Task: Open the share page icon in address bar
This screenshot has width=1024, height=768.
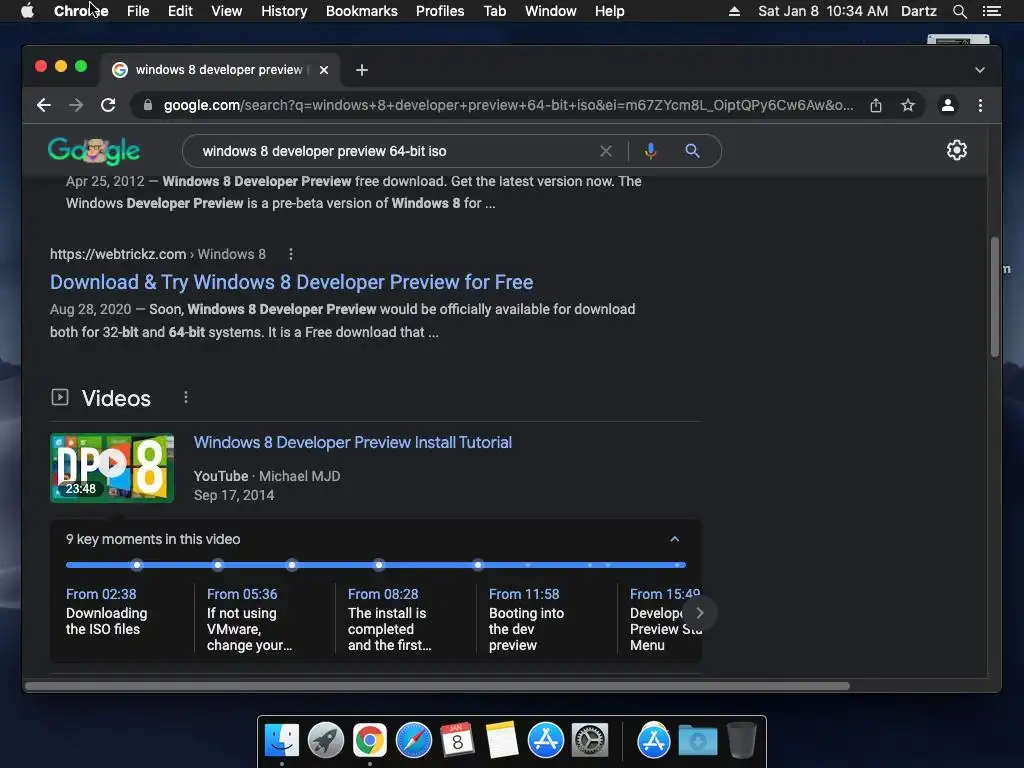Action: [876, 105]
